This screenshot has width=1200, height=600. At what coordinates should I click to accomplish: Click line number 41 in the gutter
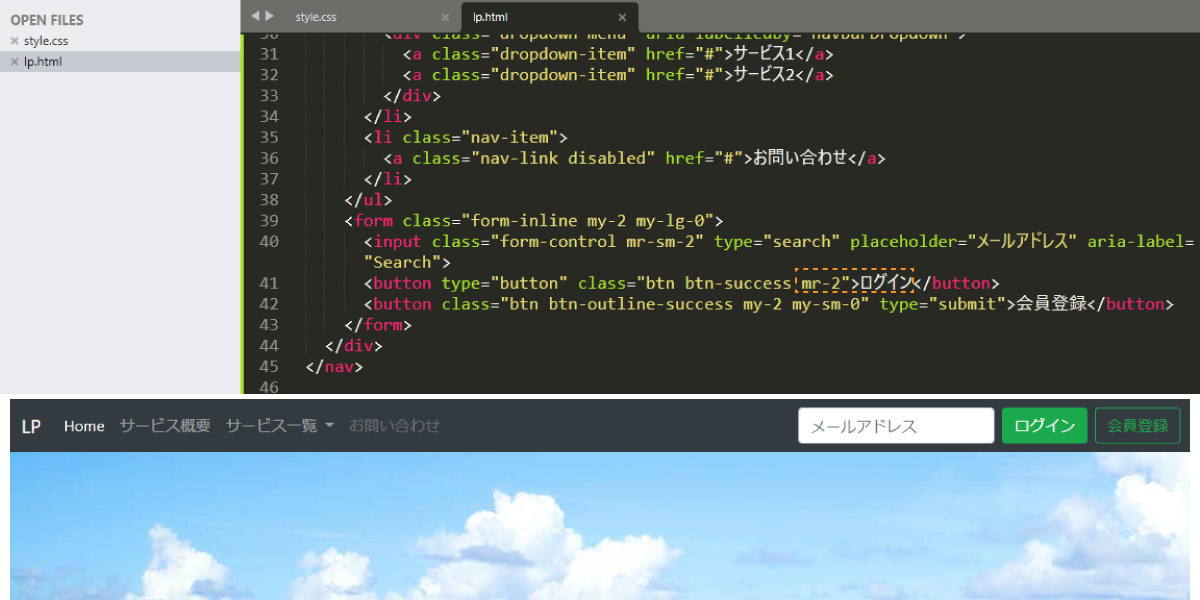pyautogui.click(x=268, y=283)
